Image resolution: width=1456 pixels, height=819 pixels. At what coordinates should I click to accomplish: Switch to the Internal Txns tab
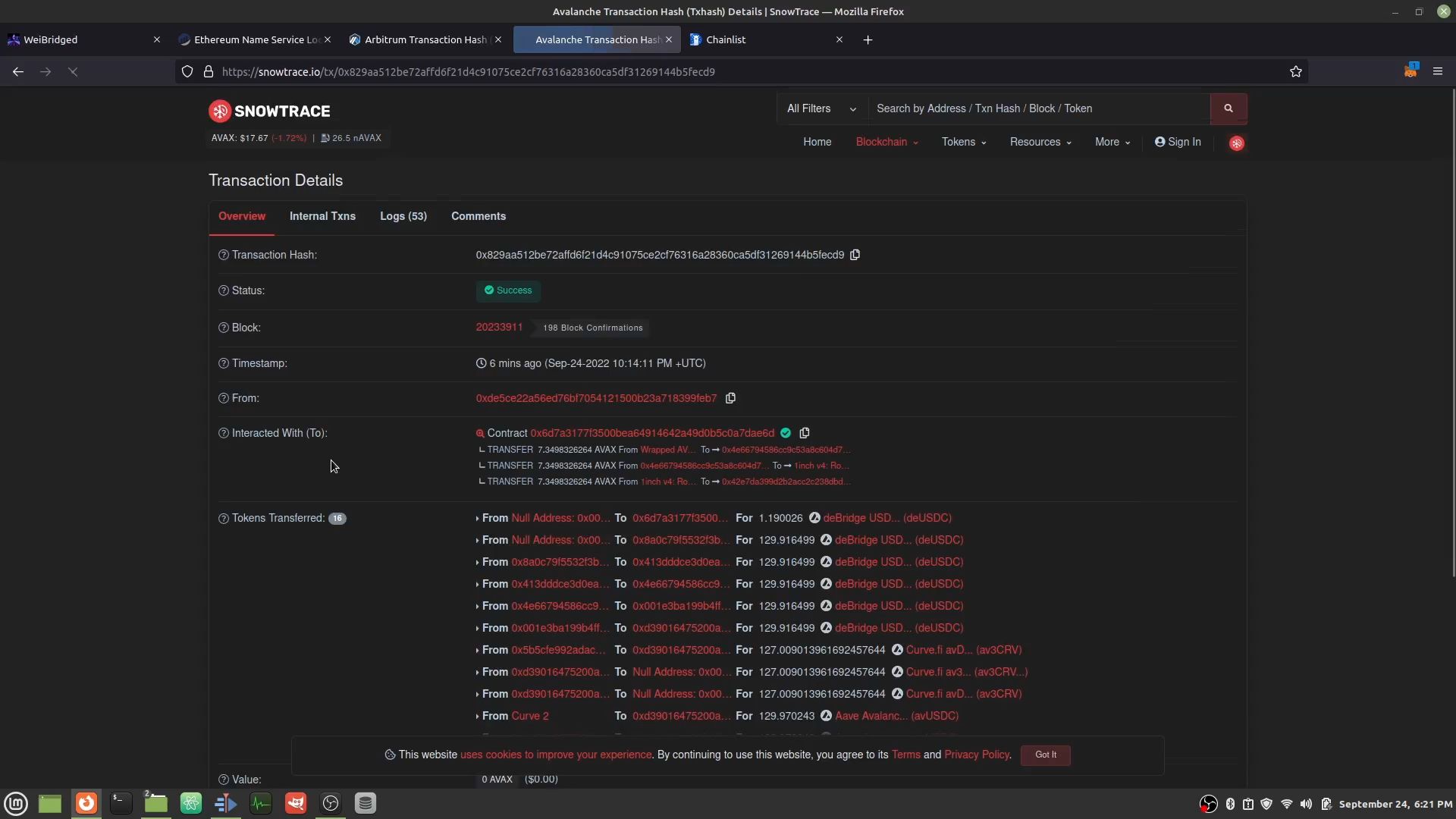click(322, 216)
